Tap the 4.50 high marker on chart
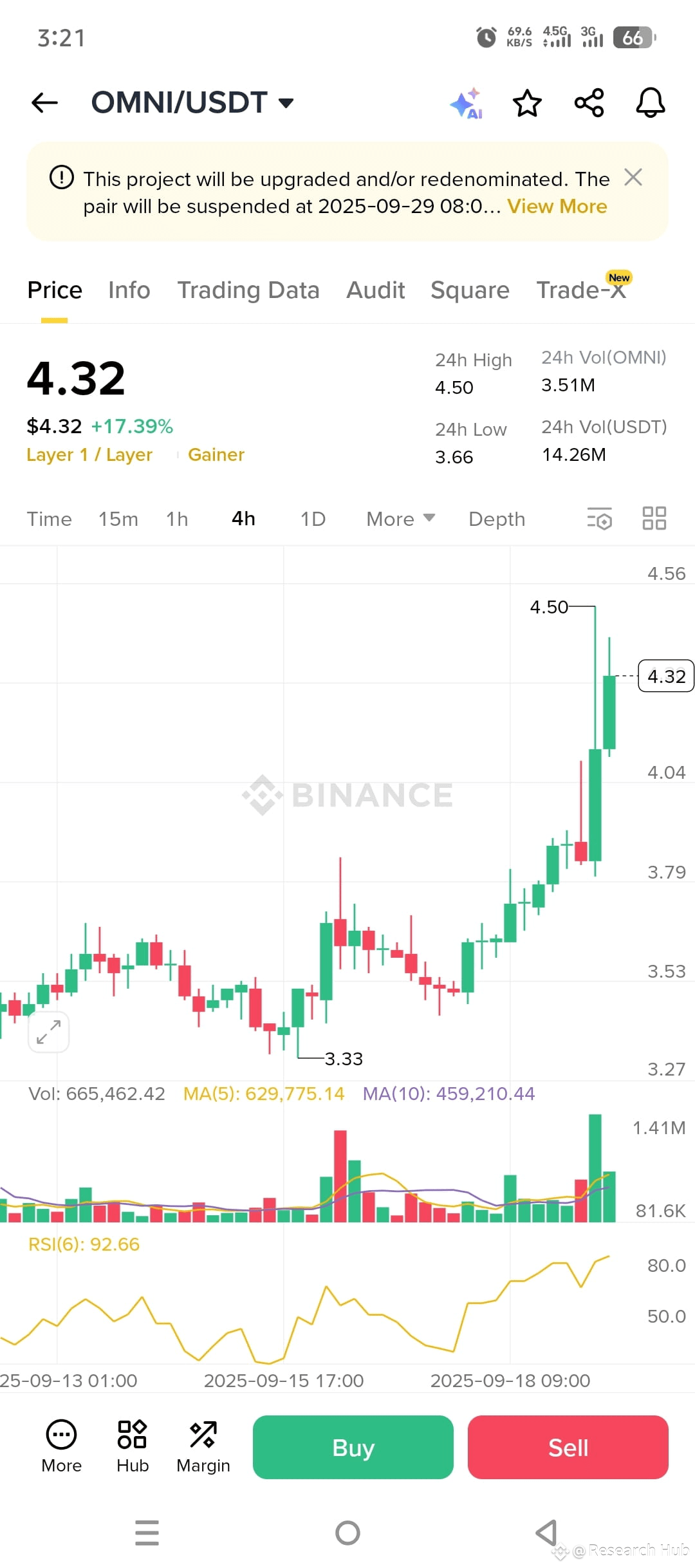Viewport: 695px width, 1568px height. 549,607
